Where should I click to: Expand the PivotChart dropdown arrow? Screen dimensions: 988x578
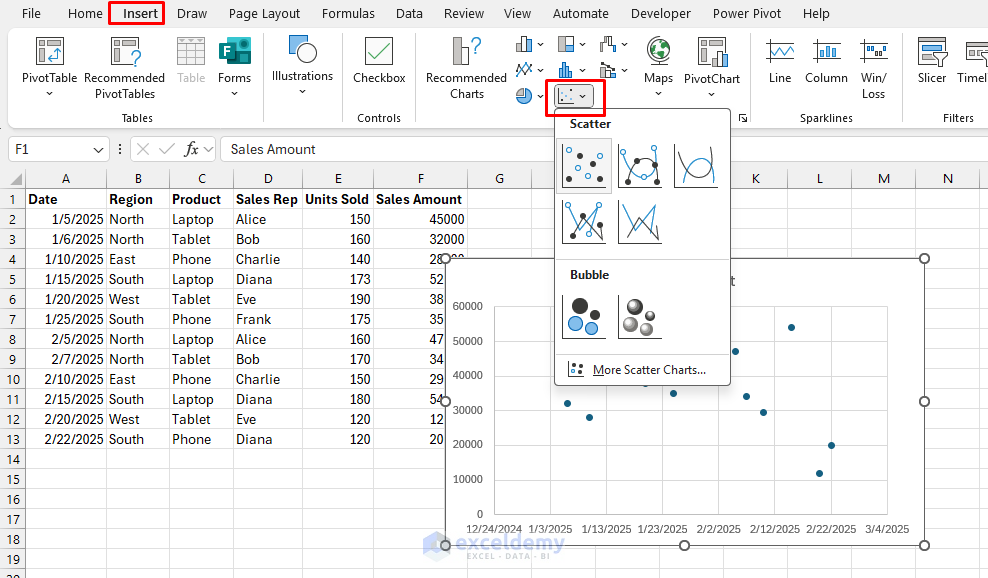712,95
